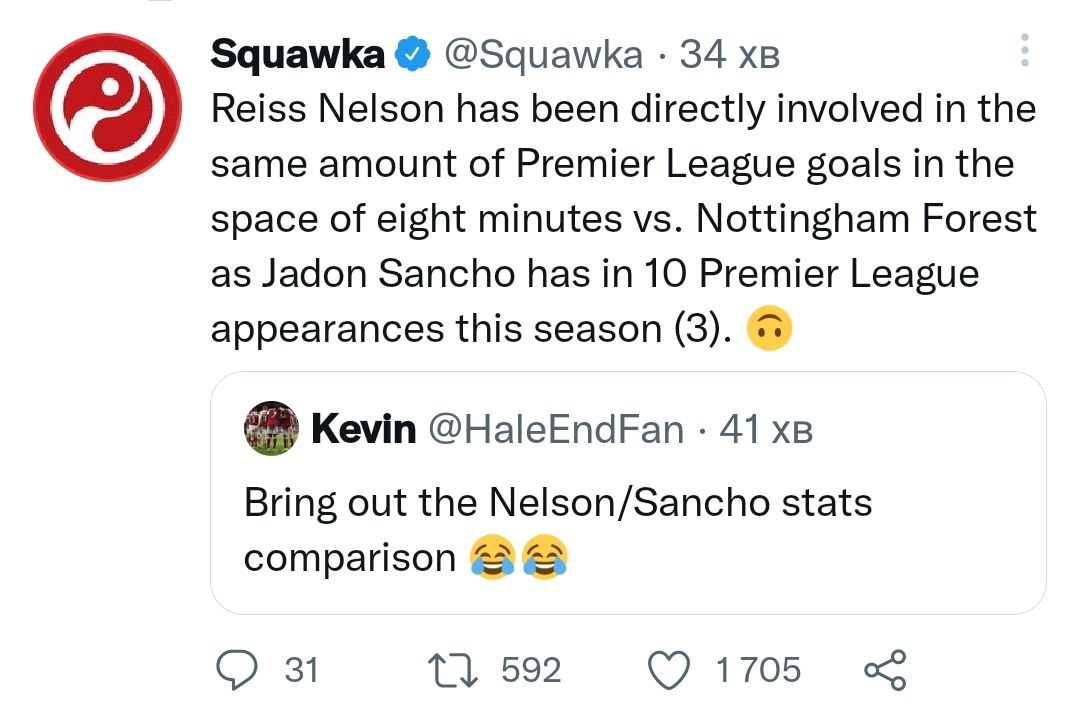View the 31 replies count
The image size is (1080, 722).
302,669
